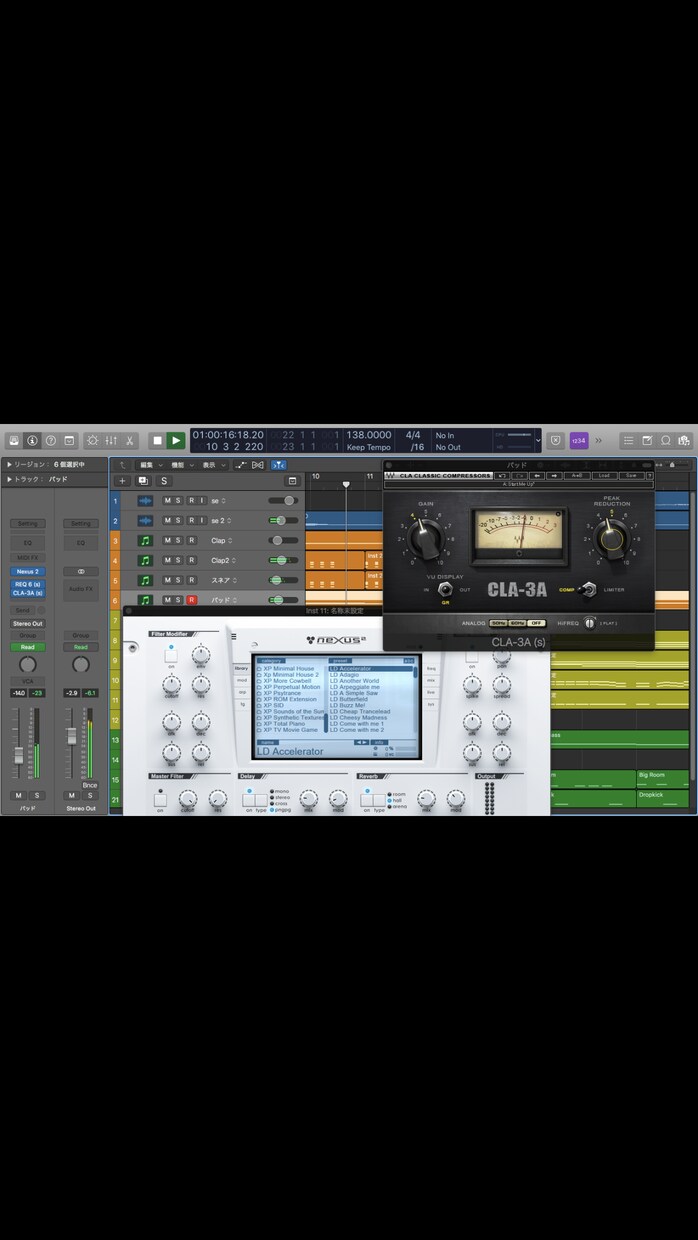Mute the スネア track
698x1240 pixels.
(x=167, y=580)
